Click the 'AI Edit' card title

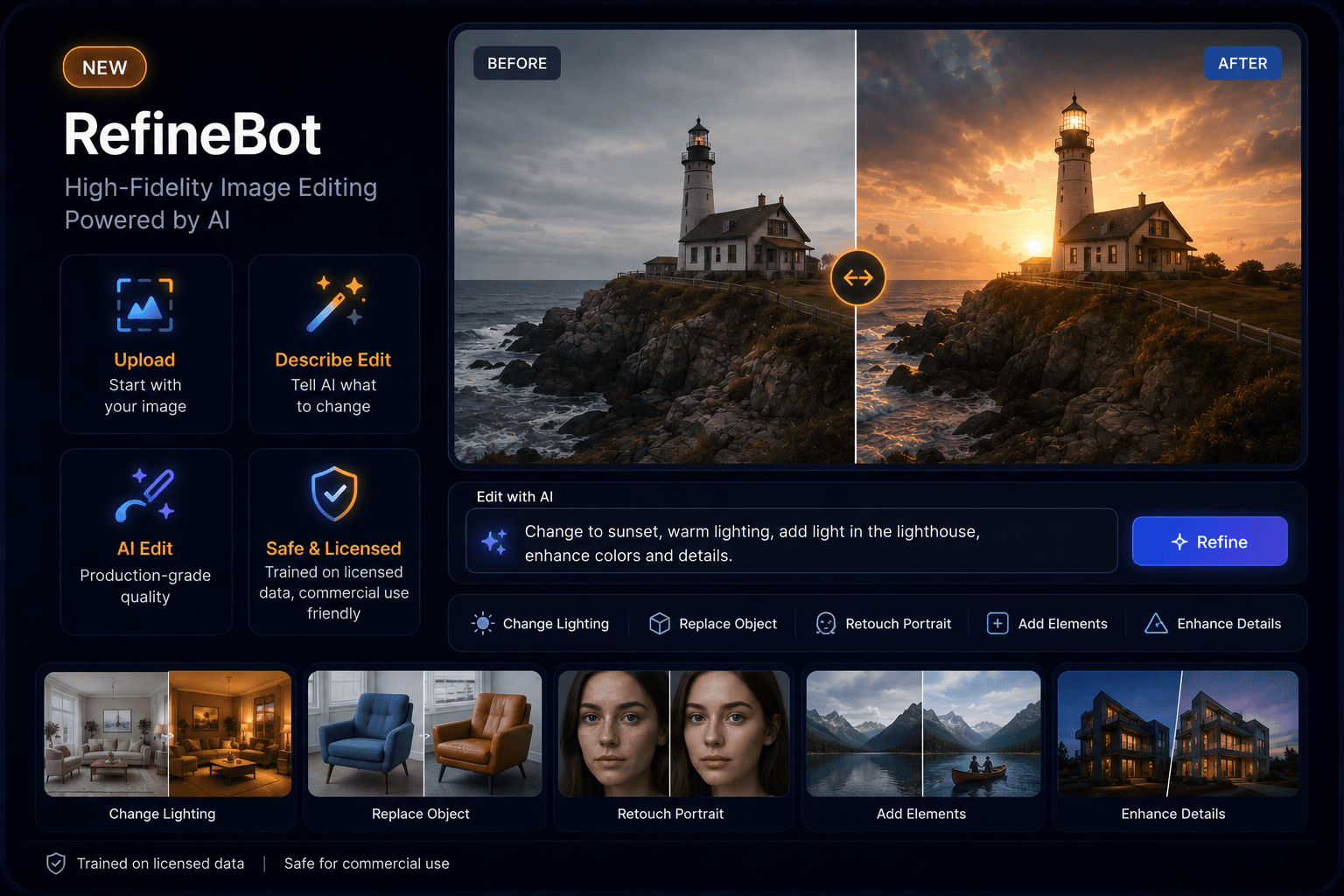(145, 549)
